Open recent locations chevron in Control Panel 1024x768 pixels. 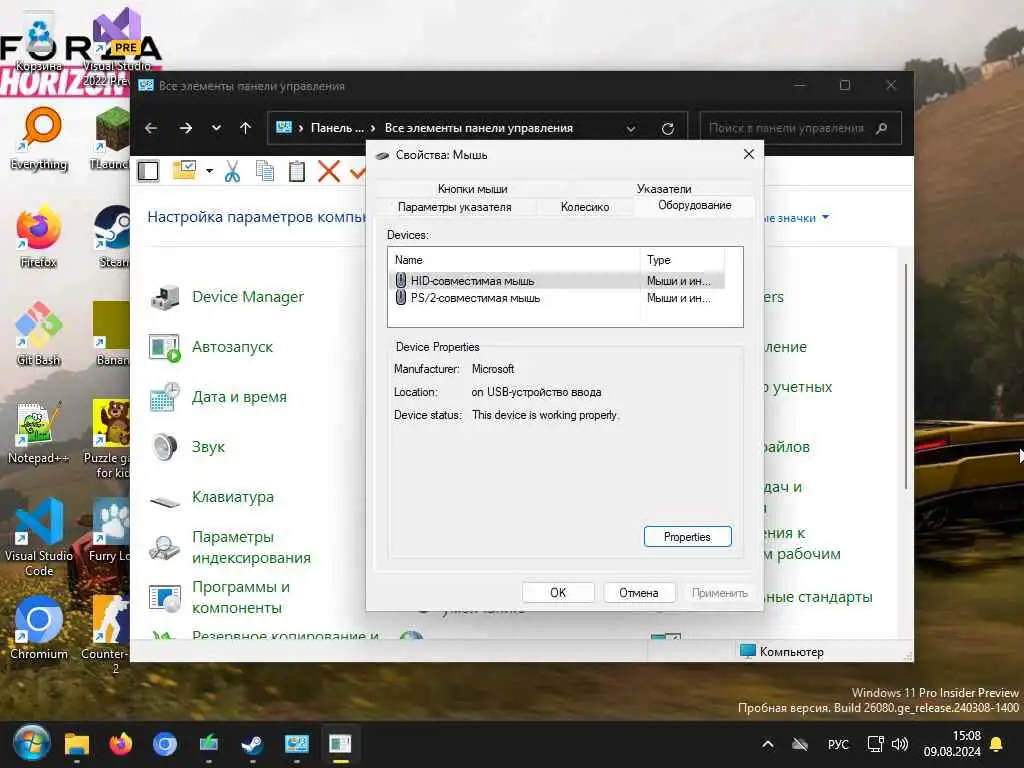point(216,128)
